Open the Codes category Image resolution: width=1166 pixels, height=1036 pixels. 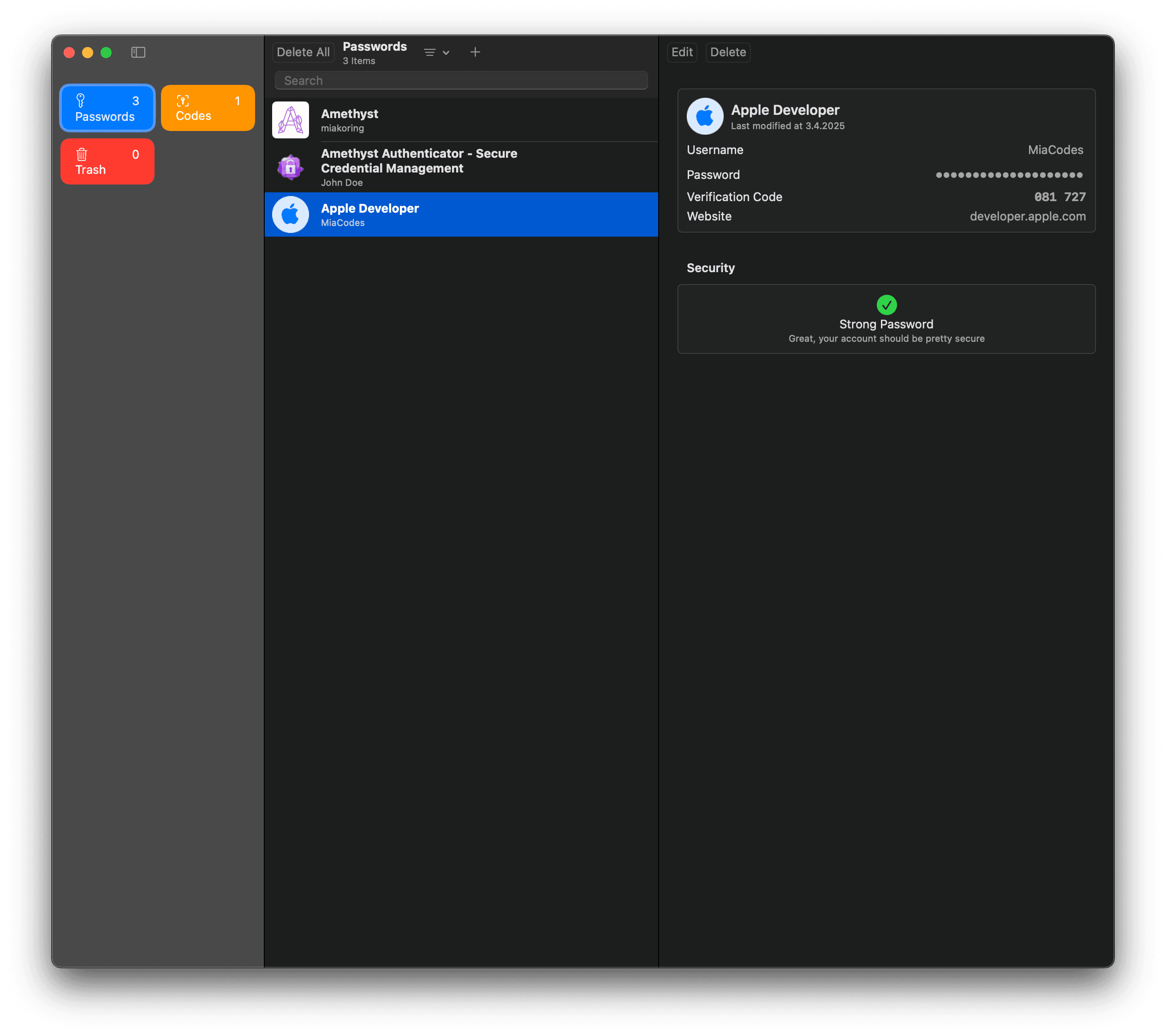click(x=208, y=108)
